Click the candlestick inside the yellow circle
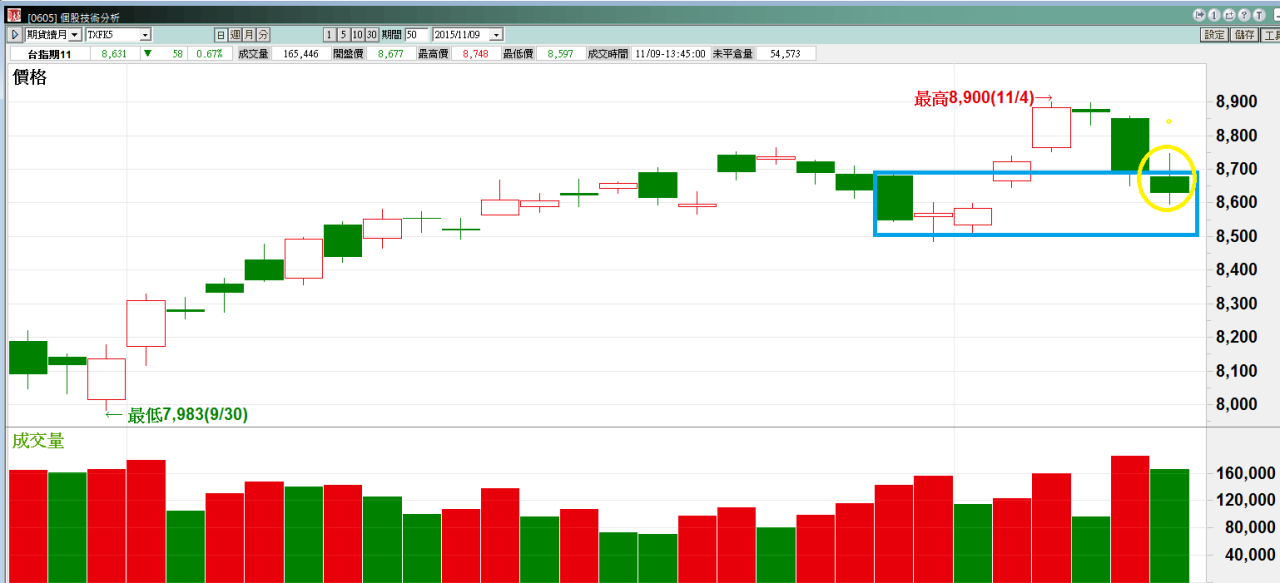1280x583 pixels. point(1169,184)
